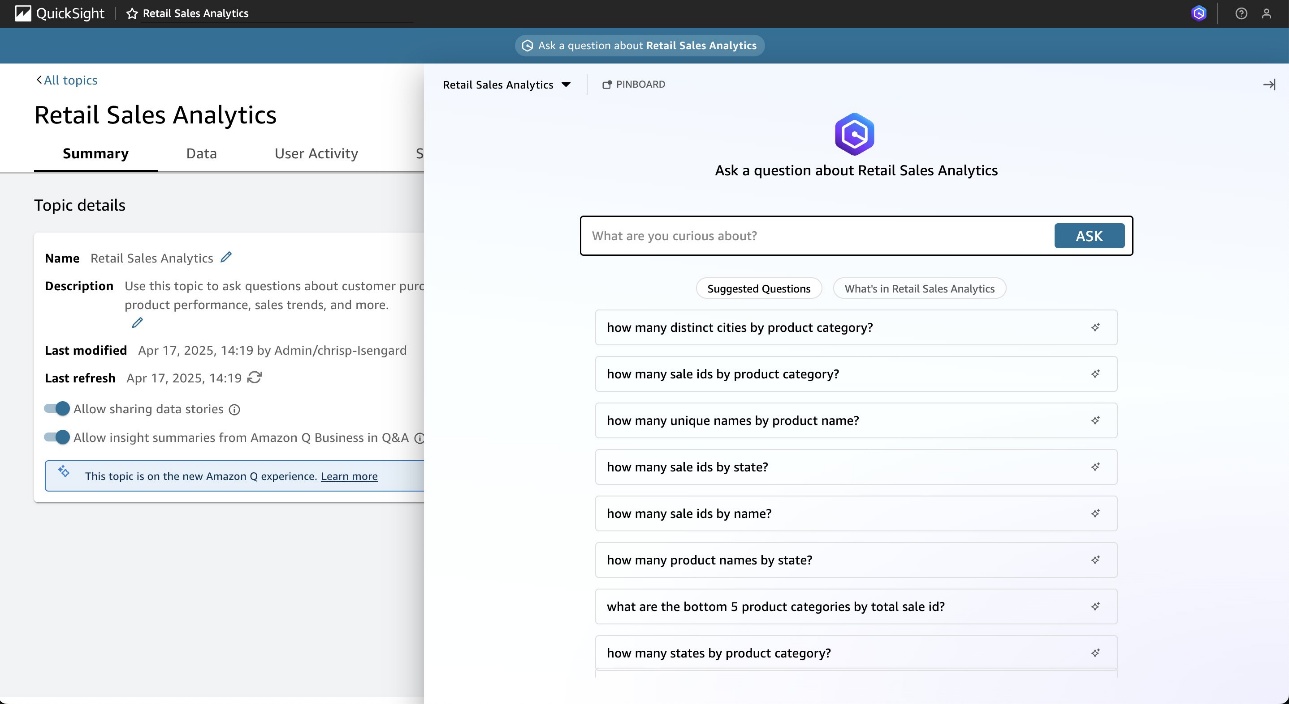Click the sparkle icon for 'sale ids by state'
The width and height of the screenshot is (1289, 704).
point(1096,467)
